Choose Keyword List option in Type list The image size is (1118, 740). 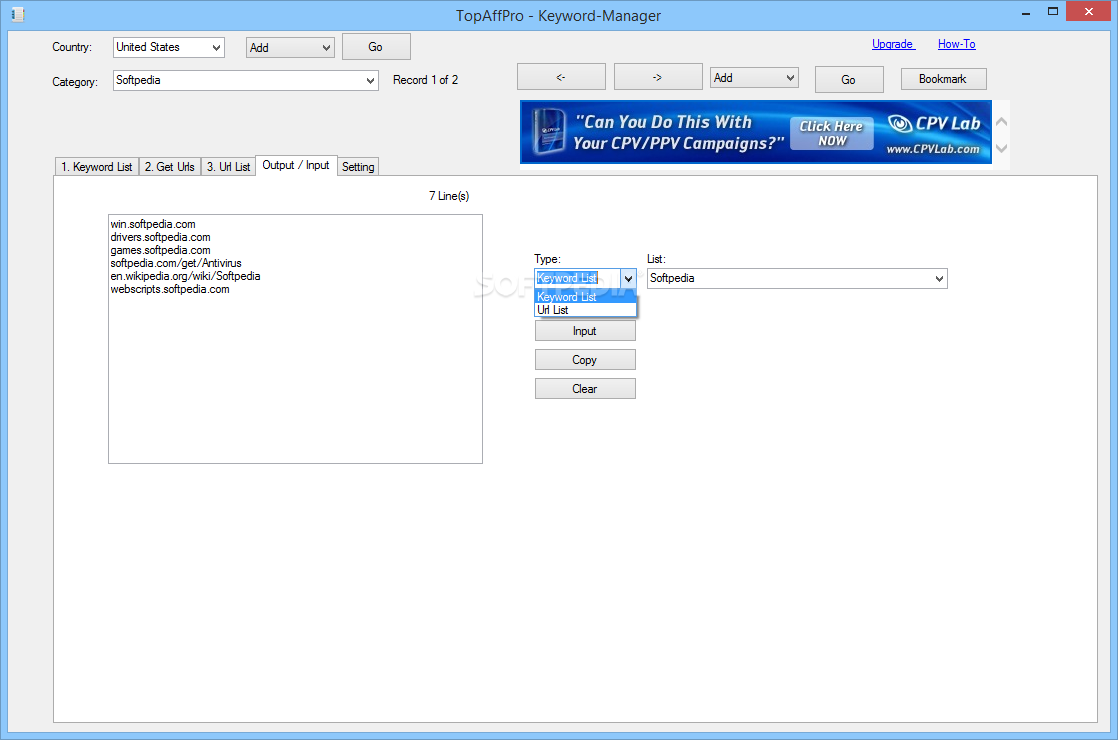point(585,297)
